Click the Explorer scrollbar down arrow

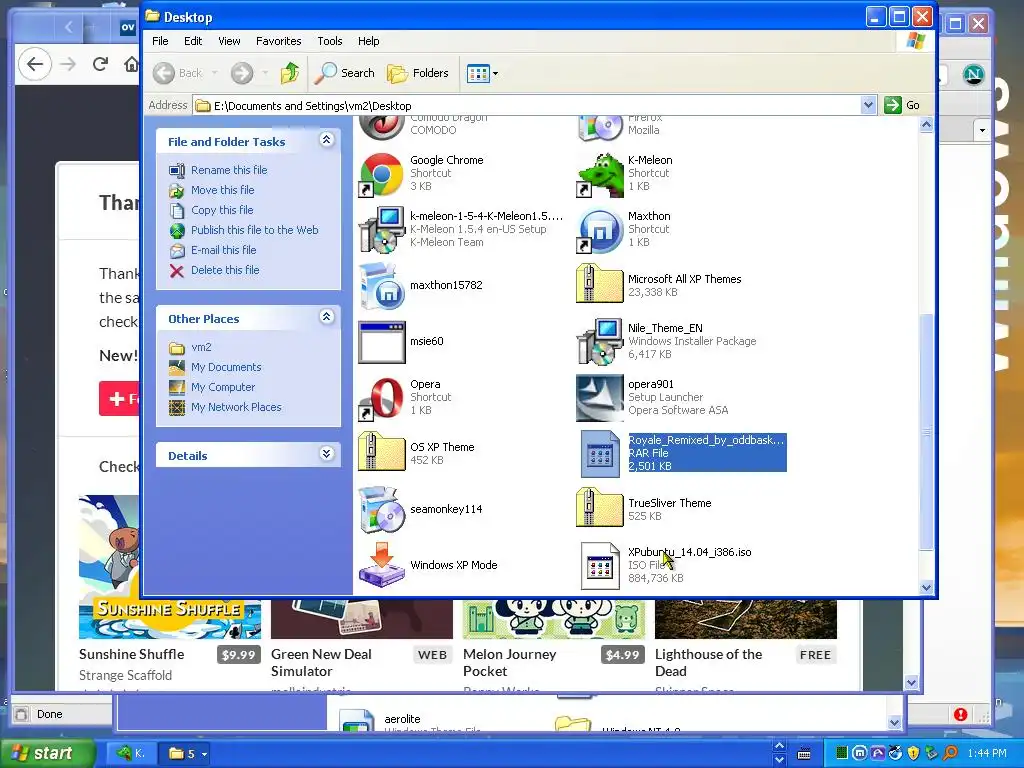(x=927, y=587)
